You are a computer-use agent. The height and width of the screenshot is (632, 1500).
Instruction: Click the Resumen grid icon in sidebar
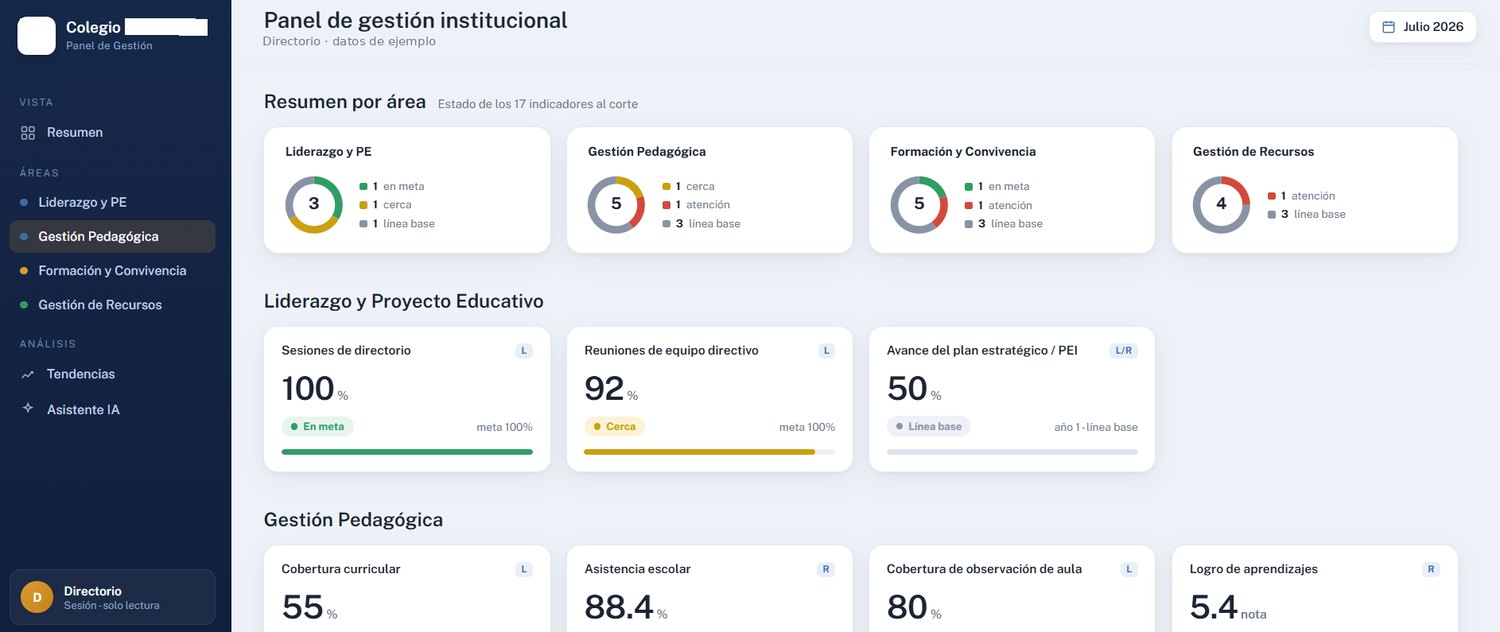click(28, 133)
